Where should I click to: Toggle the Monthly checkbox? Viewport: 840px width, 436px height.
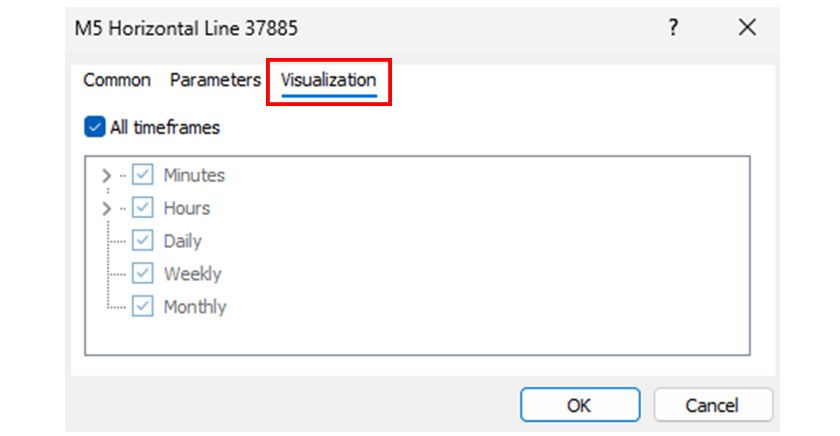[x=143, y=307]
